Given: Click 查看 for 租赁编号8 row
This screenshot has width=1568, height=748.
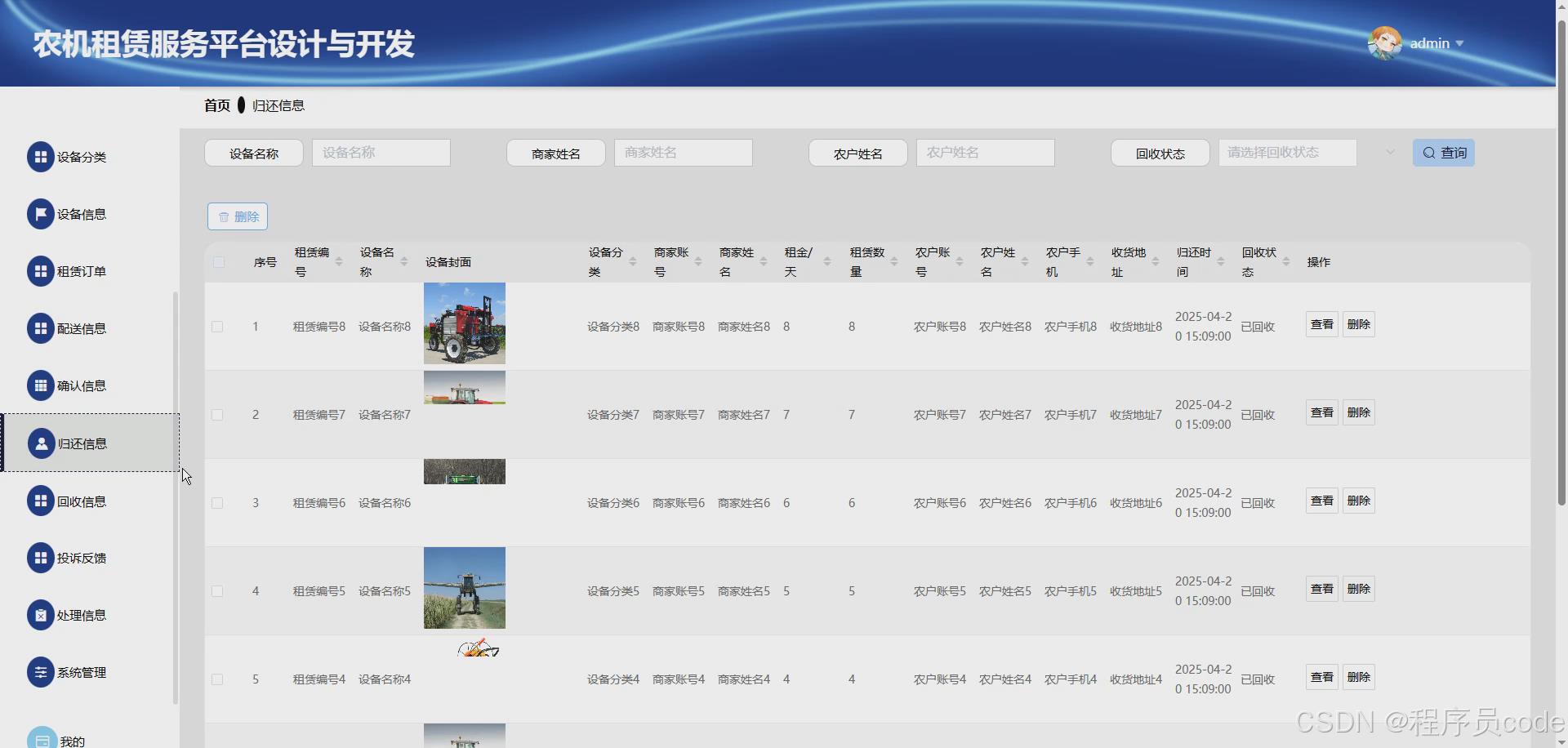Looking at the screenshot, I should 1322,324.
